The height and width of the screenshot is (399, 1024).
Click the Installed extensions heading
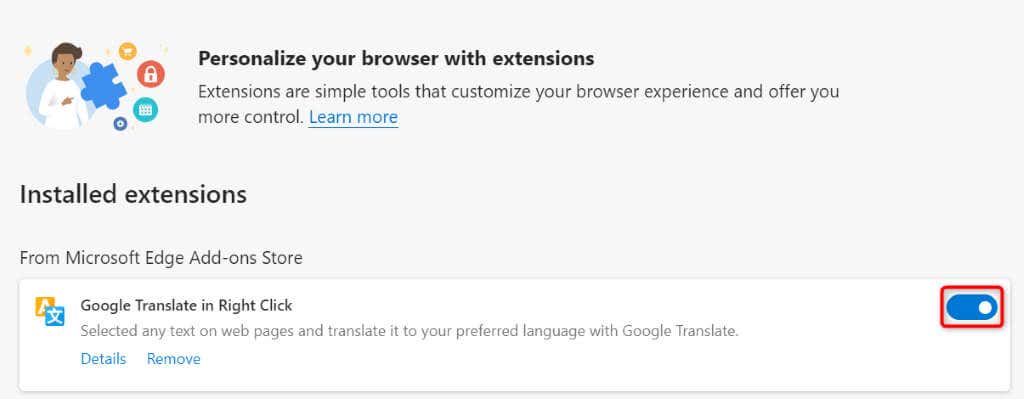pyautogui.click(x=133, y=195)
